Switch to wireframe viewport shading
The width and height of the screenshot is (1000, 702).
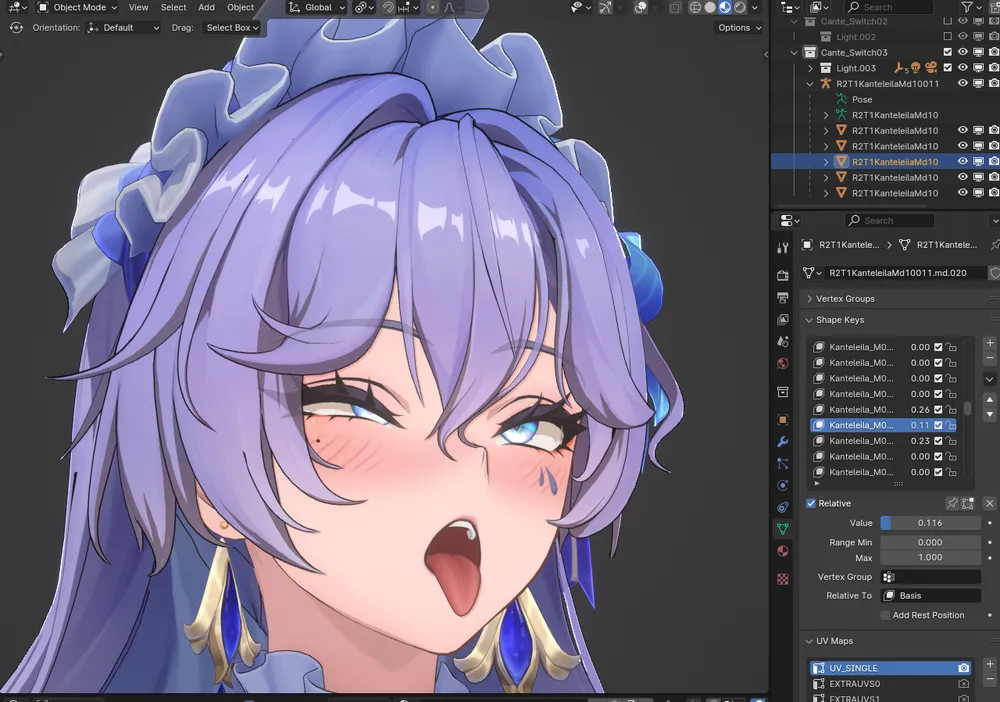point(695,8)
